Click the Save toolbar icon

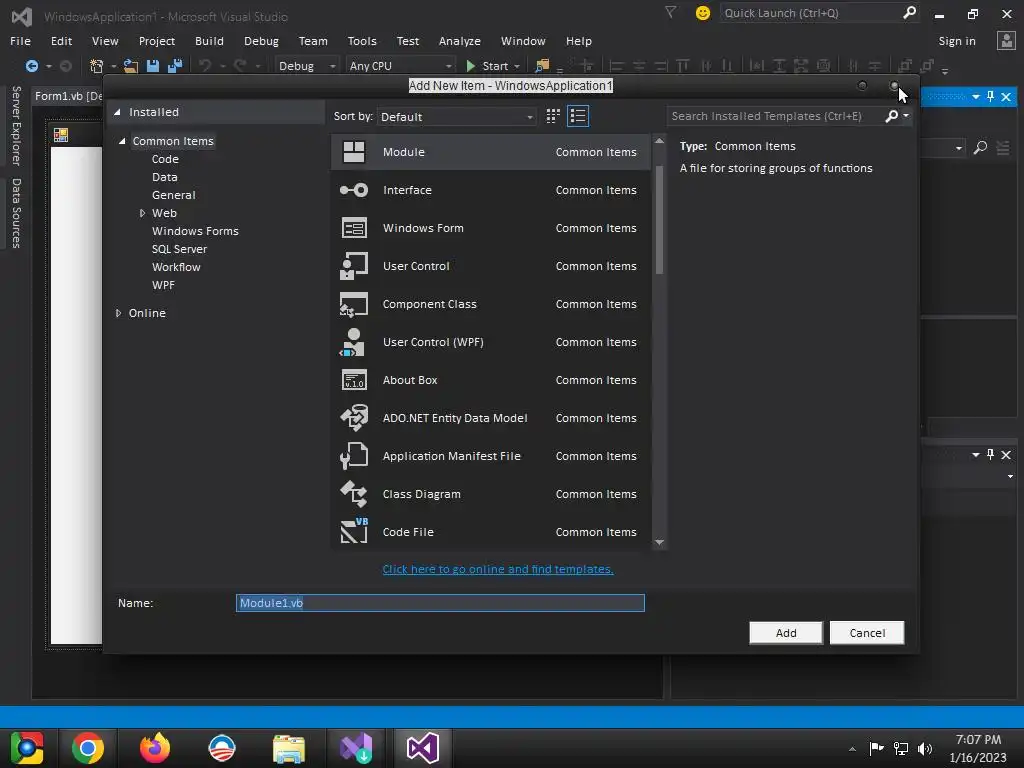pyautogui.click(x=153, y=66)
